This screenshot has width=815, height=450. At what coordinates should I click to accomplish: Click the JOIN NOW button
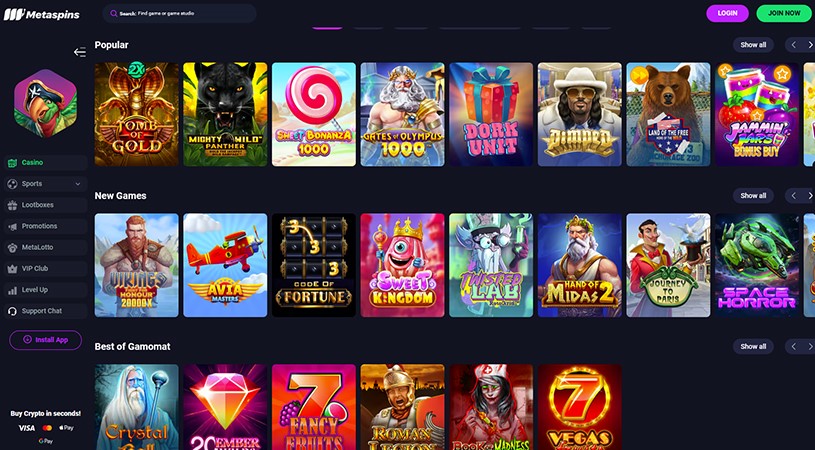[784, 14]
